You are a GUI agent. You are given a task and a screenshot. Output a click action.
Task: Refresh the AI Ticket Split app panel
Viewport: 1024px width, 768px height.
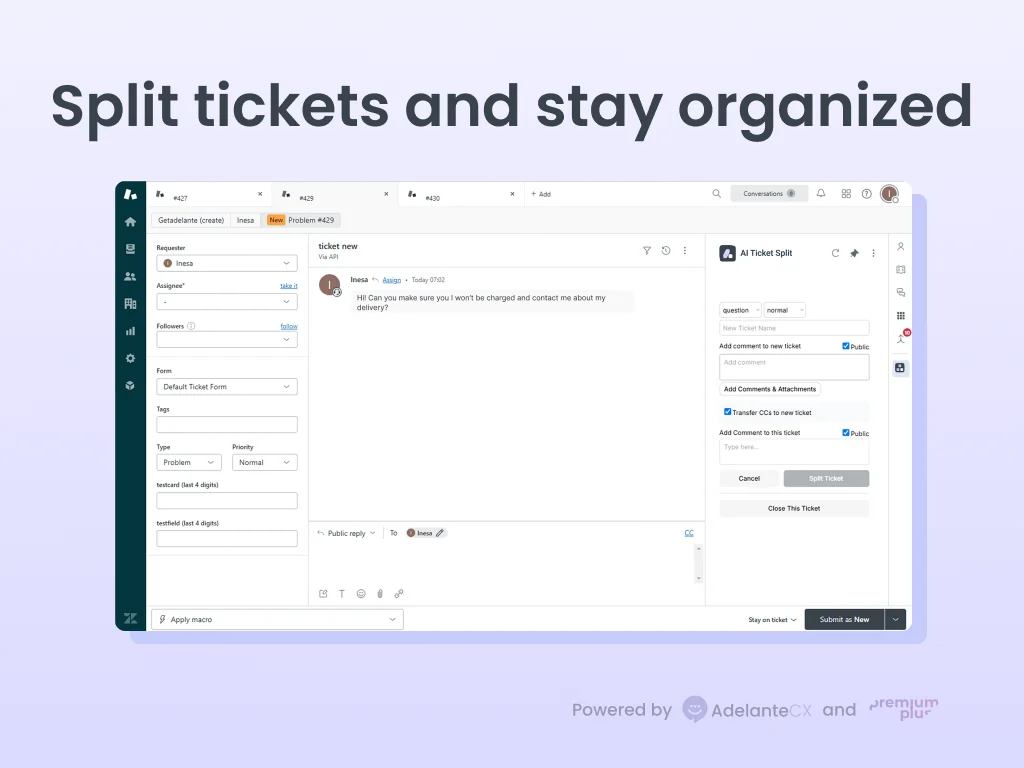[835, 253]
